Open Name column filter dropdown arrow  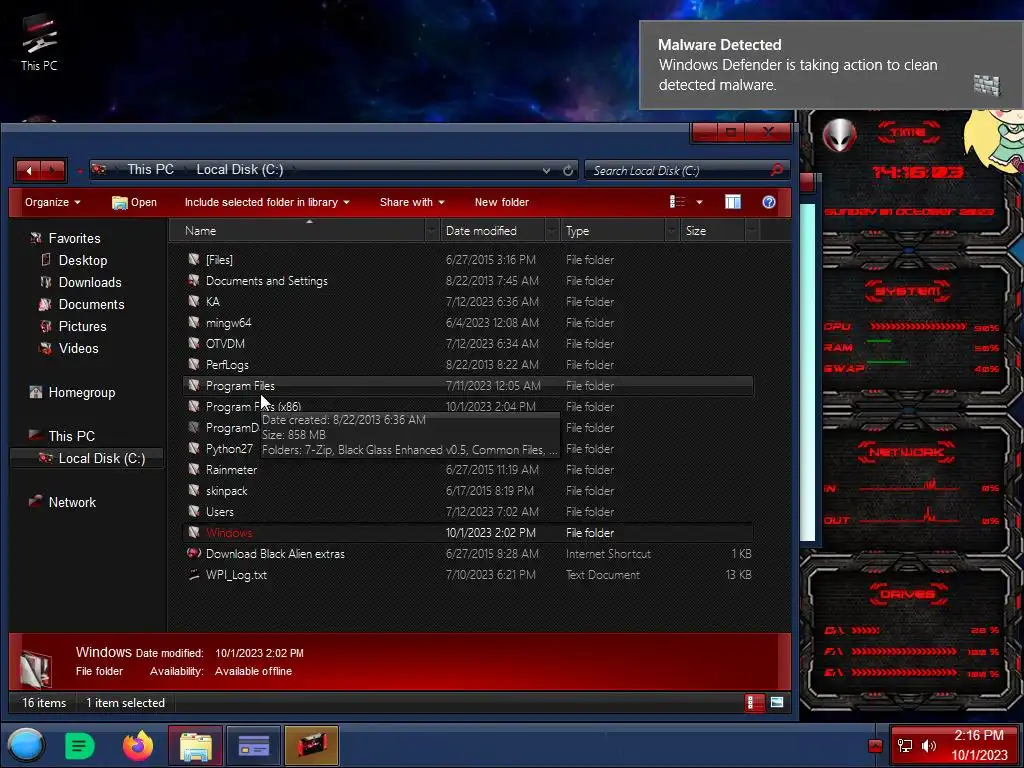point(432,231)
